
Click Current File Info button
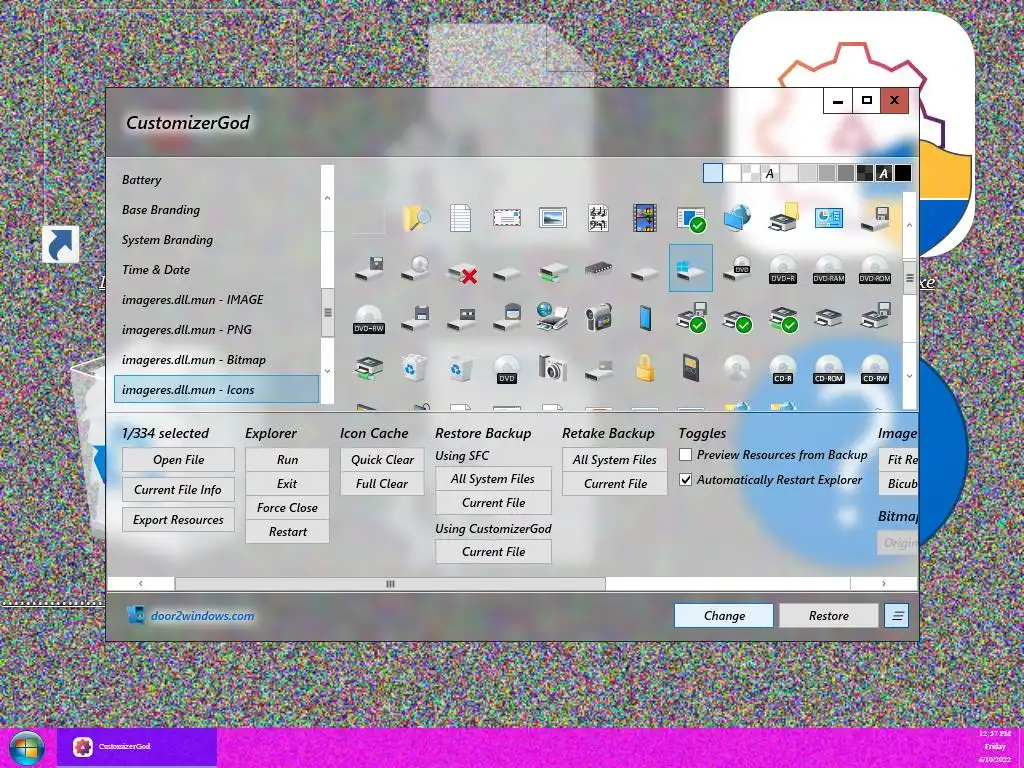click(x=178, y=489)
